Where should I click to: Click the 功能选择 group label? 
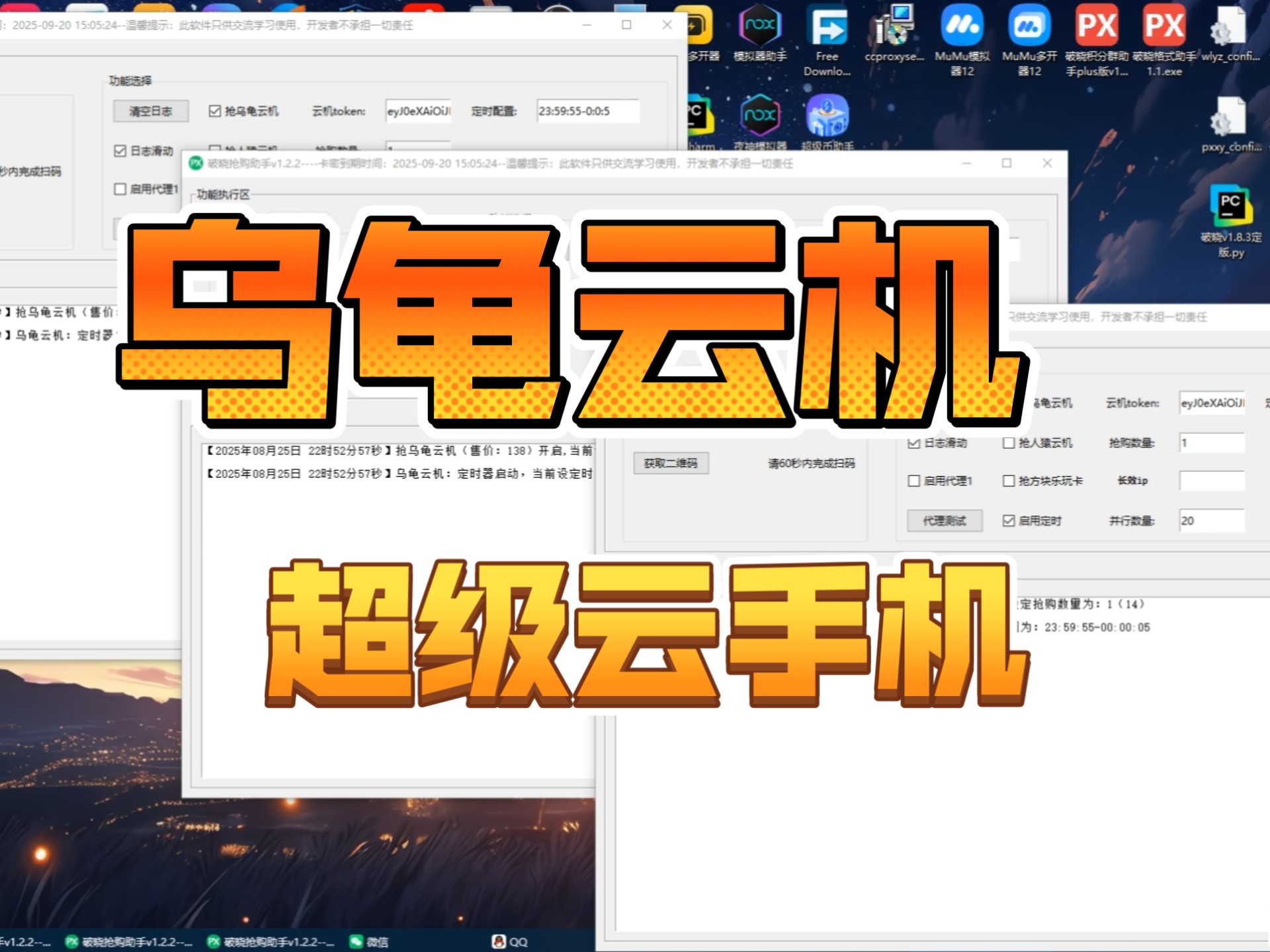130,81
